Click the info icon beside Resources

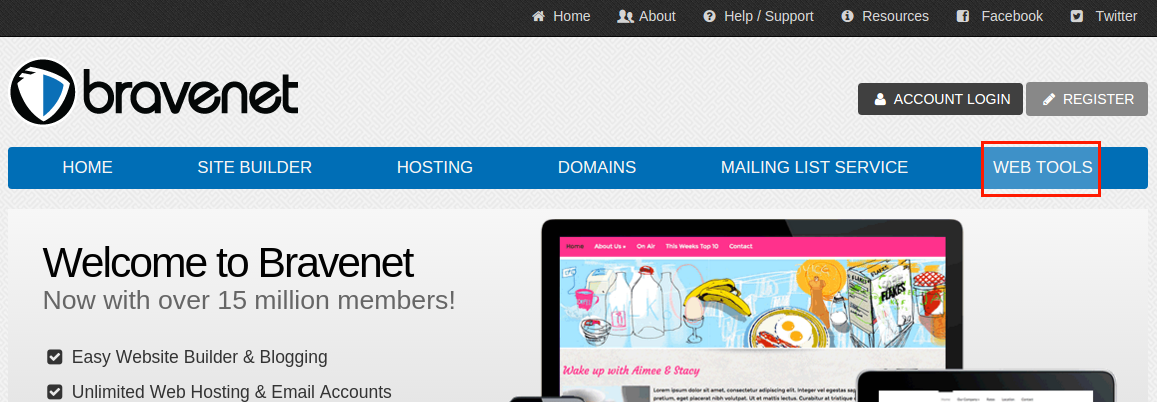point(848,16)
